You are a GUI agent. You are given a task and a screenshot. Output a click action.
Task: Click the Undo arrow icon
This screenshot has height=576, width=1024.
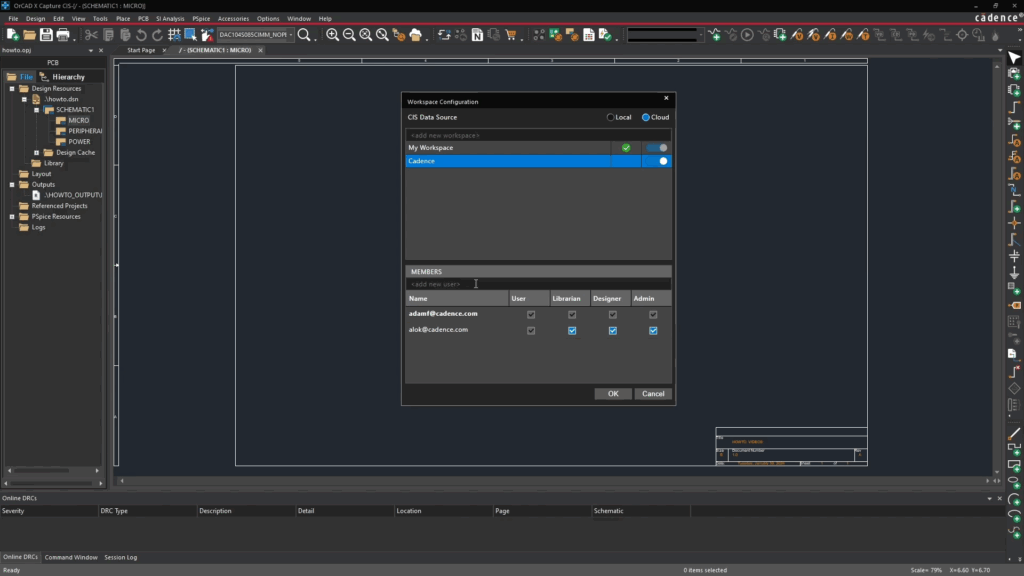(x=141, y=35)
